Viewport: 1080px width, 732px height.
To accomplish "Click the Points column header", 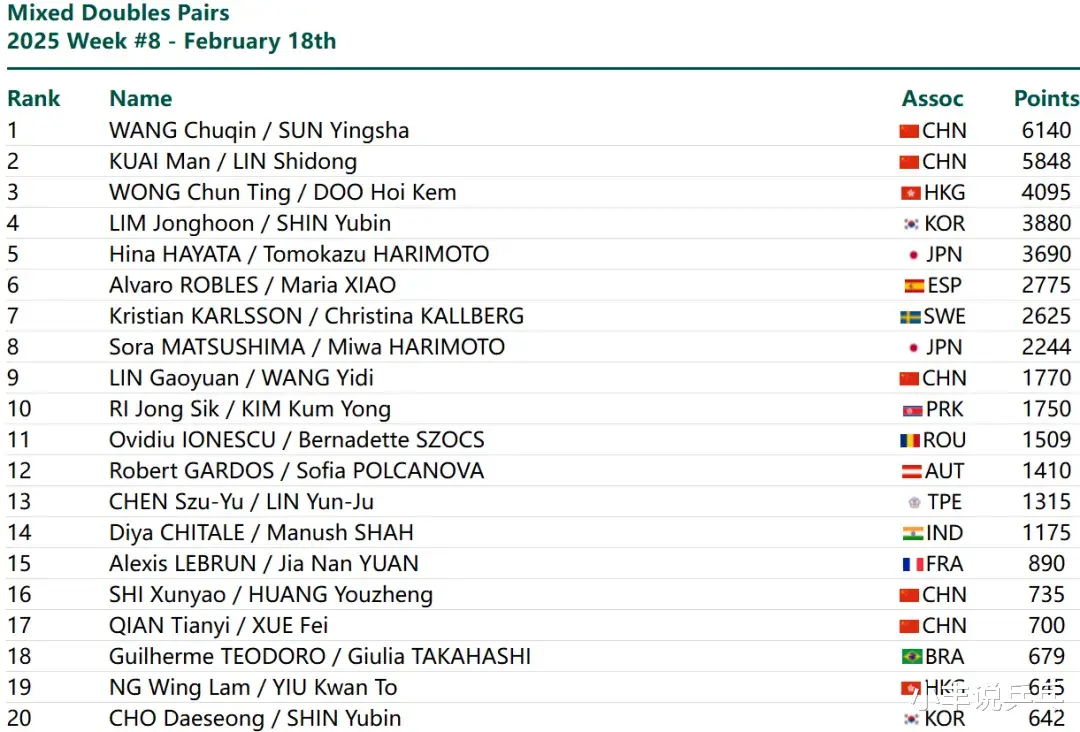I will 1046,99.
